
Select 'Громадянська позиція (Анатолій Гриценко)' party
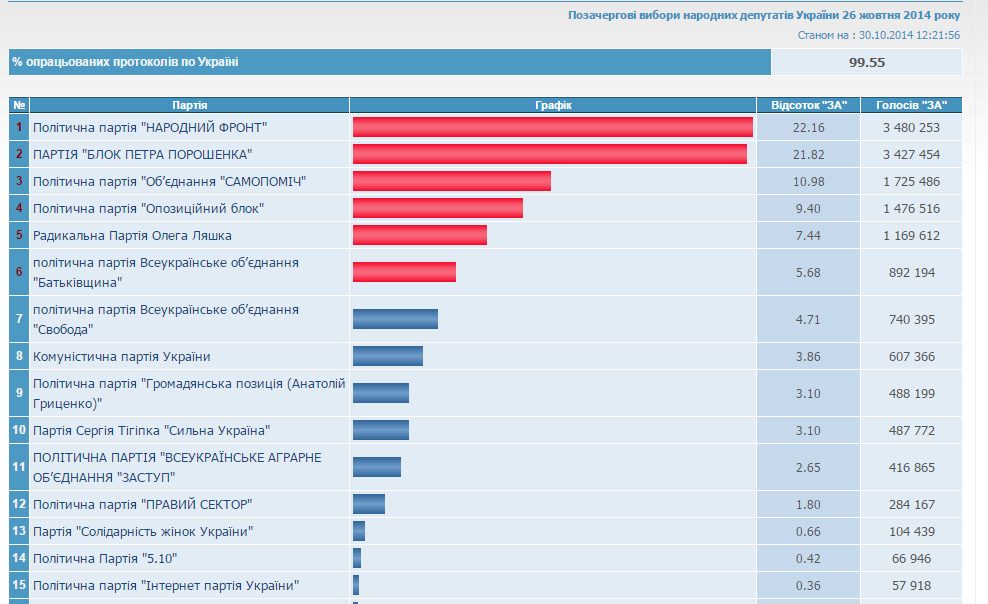189,393
